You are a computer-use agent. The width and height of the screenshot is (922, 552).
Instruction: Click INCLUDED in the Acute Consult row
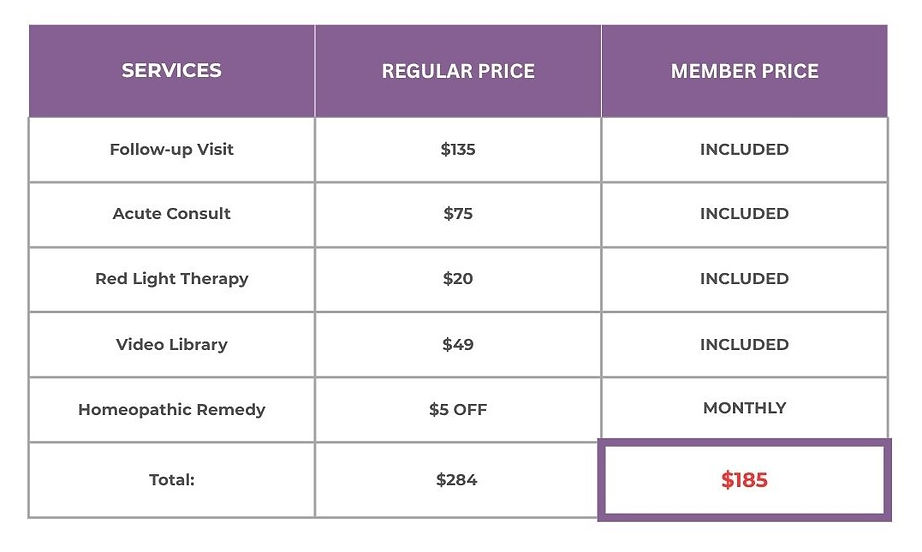744,214
